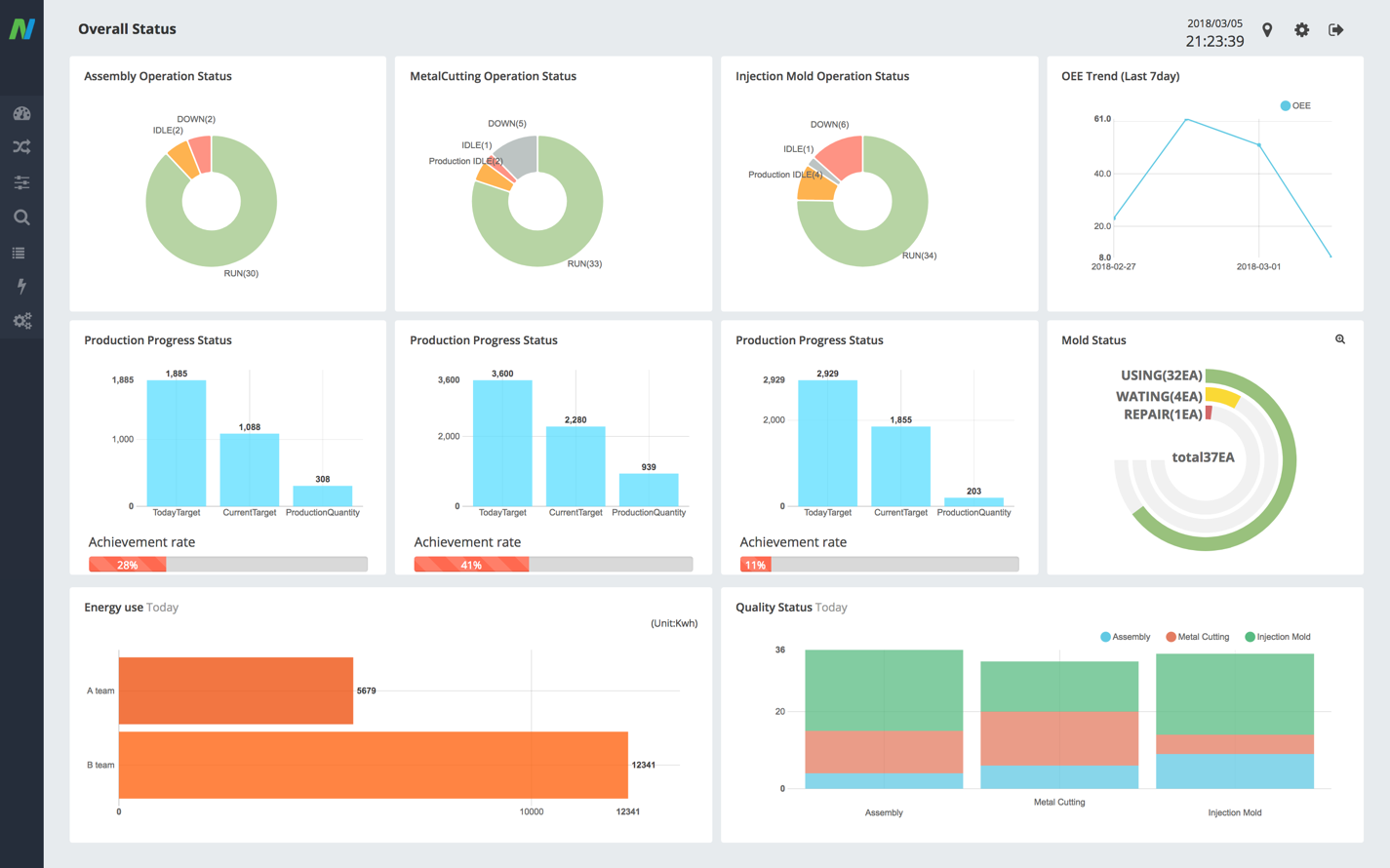Image resolution: width=1390 pixels, height=868 pixels.
Task: Click the 939 ProductionQuantity bar
Action: (x=649, y=490)
